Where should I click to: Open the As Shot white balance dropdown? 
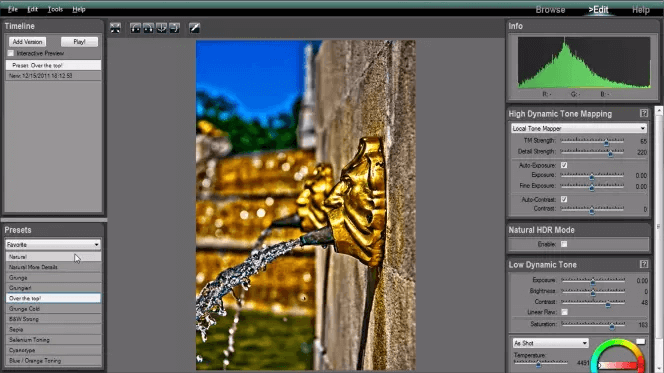point(550,343)
